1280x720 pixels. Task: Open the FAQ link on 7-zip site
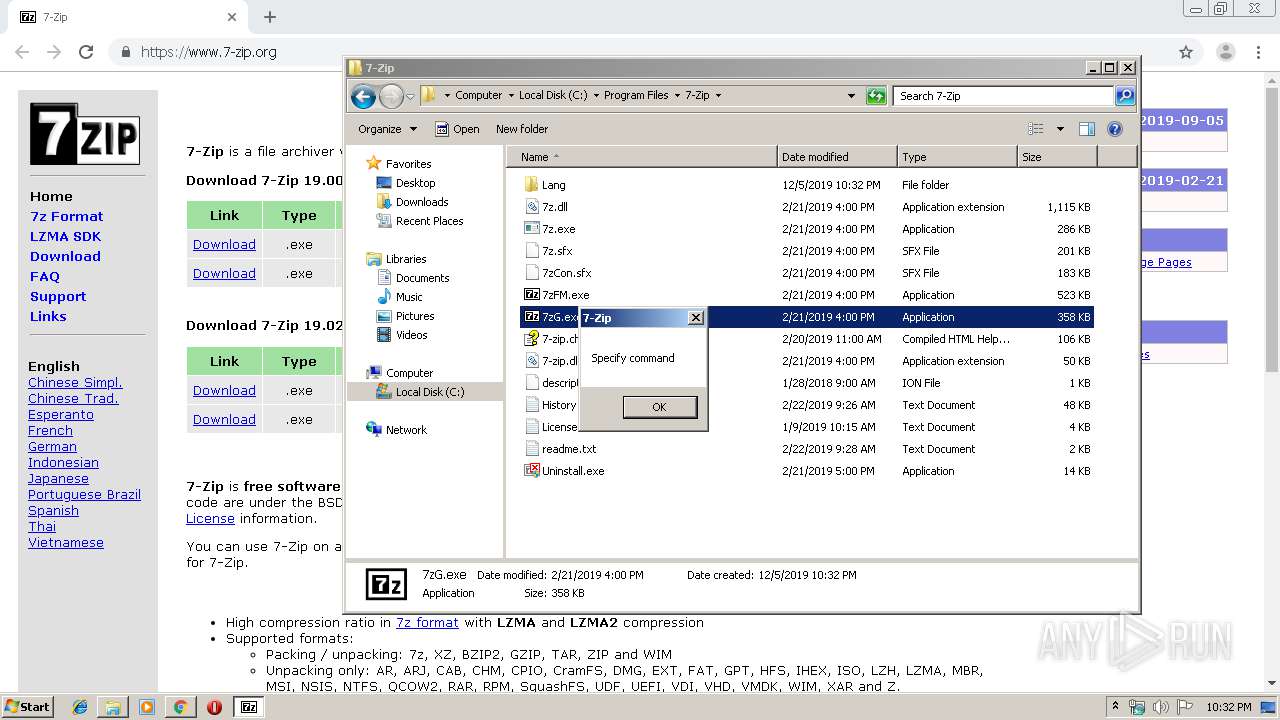click(45, 276)
